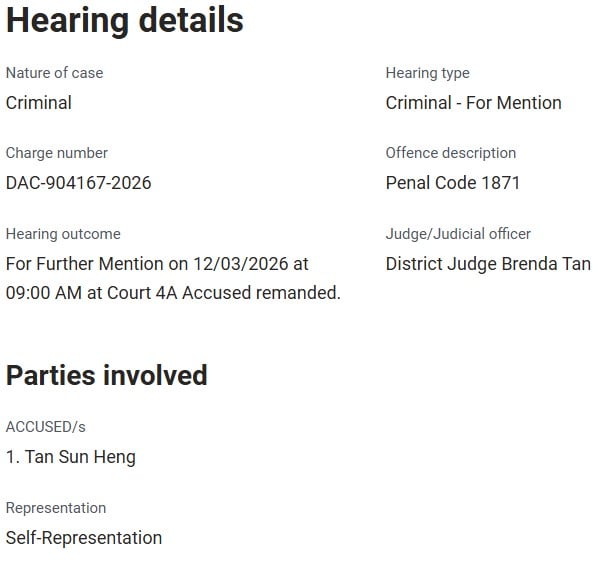Image resolution: width=604 pixels, height=574 pixels.
Task: Click the "Nature of case" label
Action: [54, 73]
